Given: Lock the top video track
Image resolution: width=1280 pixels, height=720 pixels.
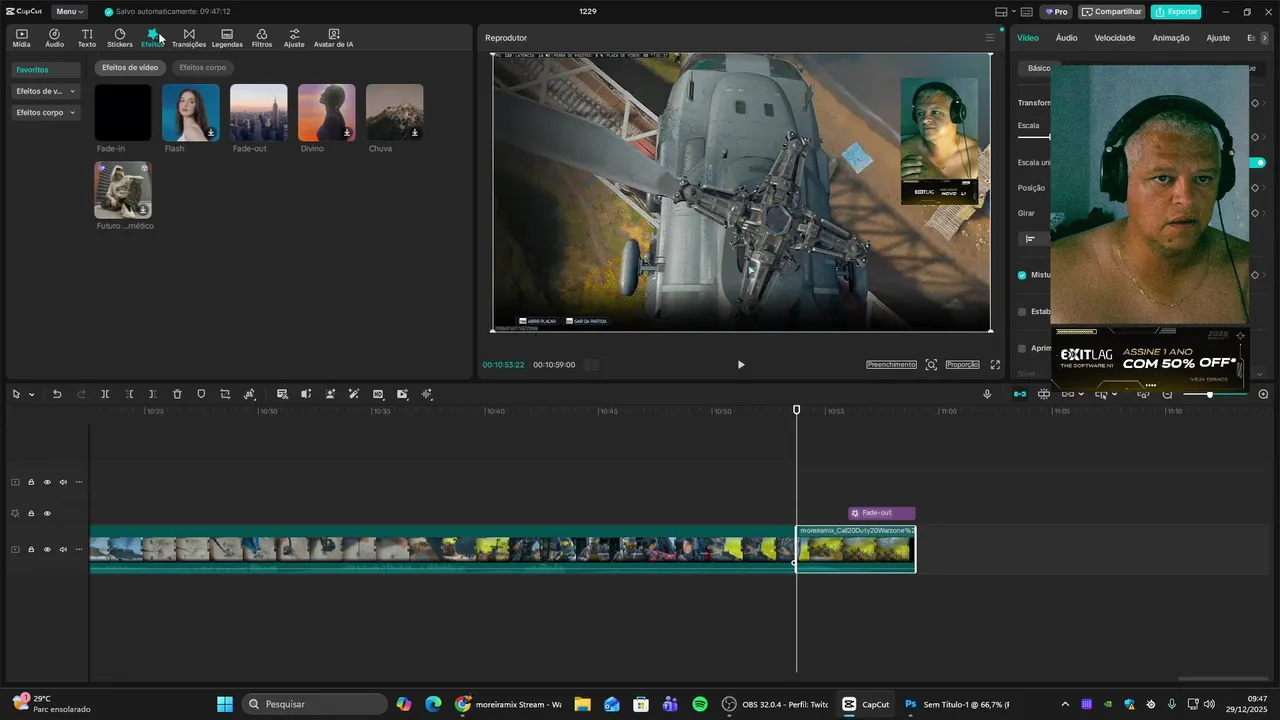Looking at the screenshot, I should 31,482.
